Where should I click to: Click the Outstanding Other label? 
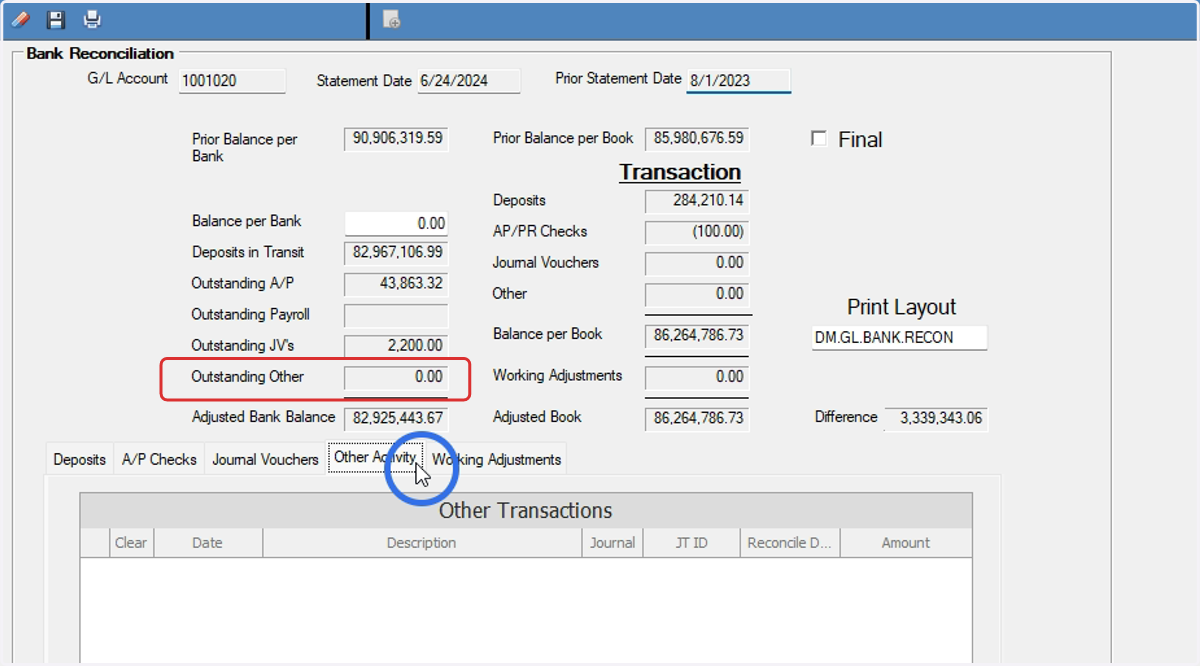248,377
